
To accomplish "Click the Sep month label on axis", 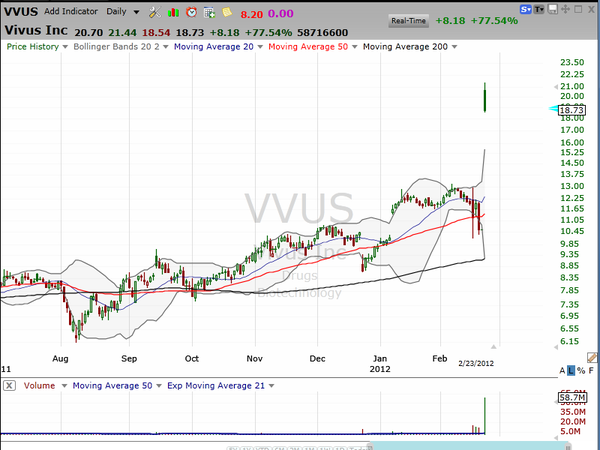I will pyautogui.click(x=129, y=359).
